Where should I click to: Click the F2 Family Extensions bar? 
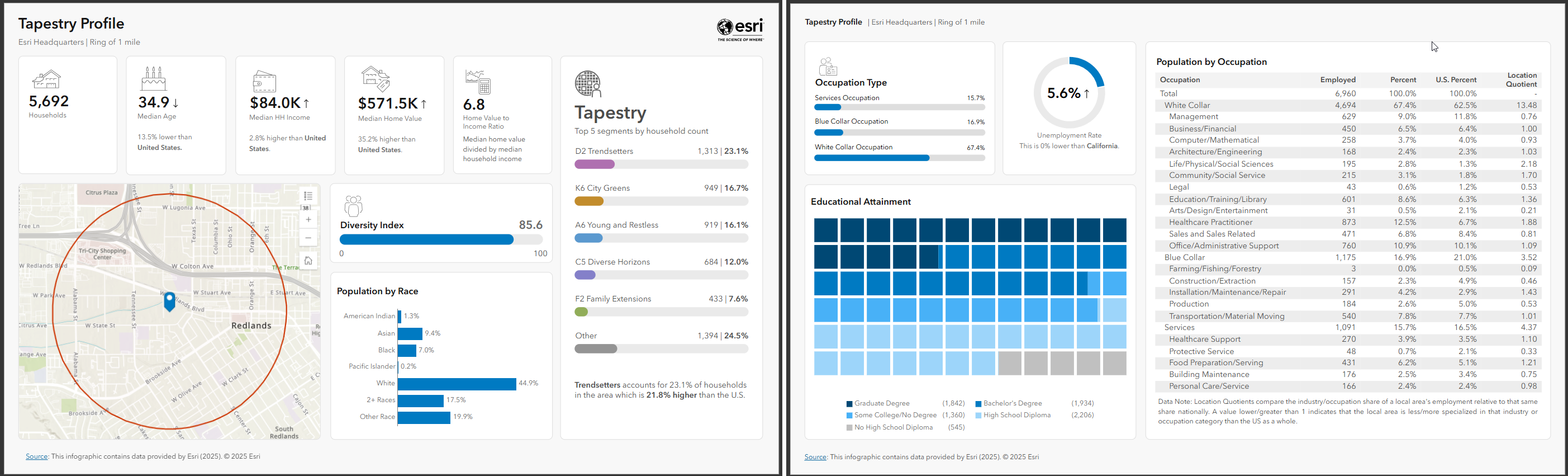tap(581, 312)
